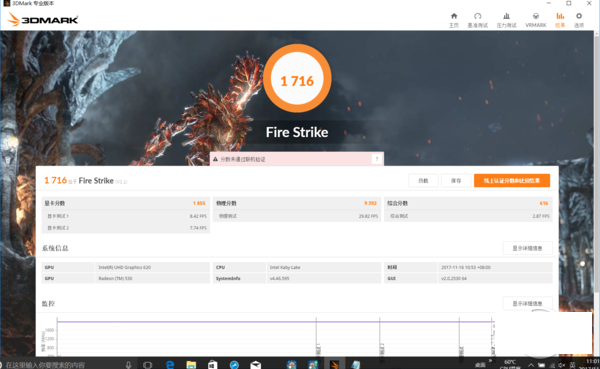Click the Radeon (TM) 530 GPU entry
The height and width of the screenshot is (369, 600).
[115, 279]
